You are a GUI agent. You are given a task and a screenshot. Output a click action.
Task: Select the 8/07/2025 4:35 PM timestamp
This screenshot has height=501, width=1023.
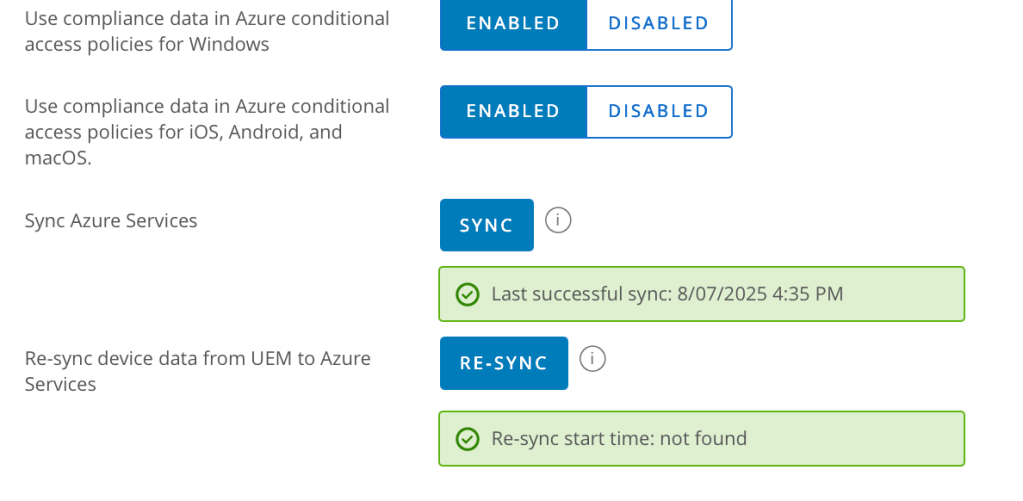[x=762, y=294]
